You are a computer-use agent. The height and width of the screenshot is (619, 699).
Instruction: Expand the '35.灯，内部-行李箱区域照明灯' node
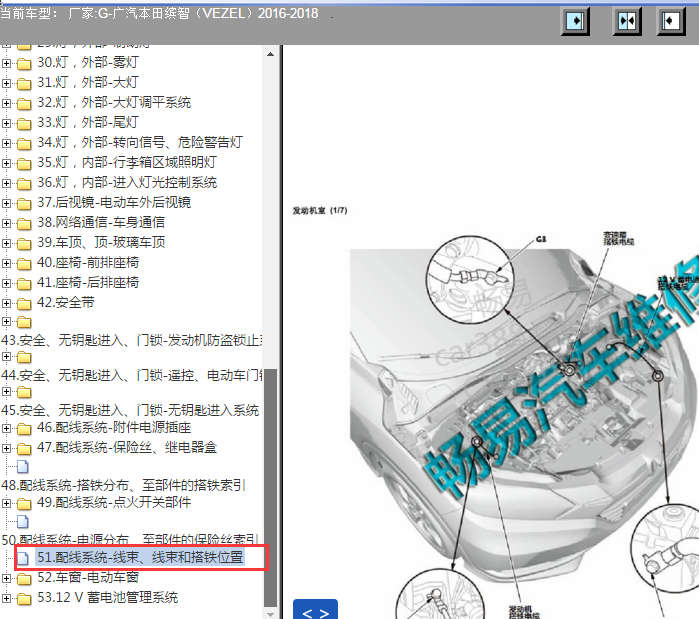coord(6,164)
